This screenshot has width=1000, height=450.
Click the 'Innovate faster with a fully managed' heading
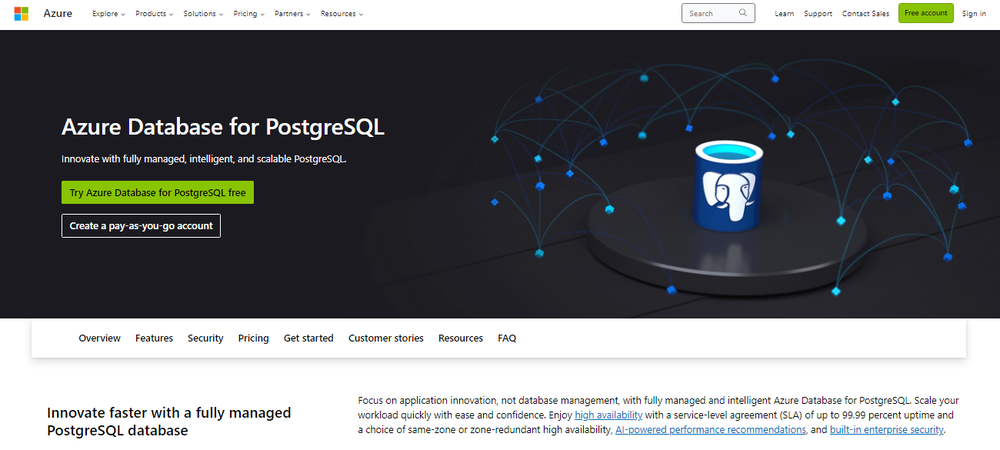click(x=169, y=421)
